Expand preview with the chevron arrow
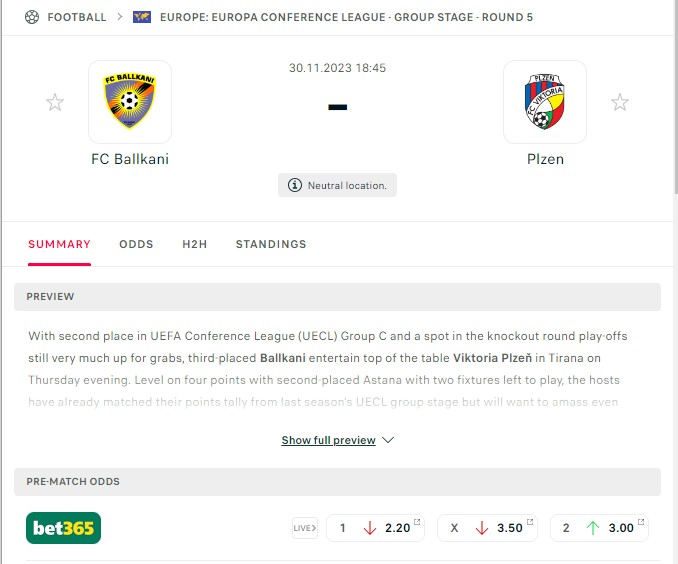The image size is (678, 564). click(x=388, y=440)
